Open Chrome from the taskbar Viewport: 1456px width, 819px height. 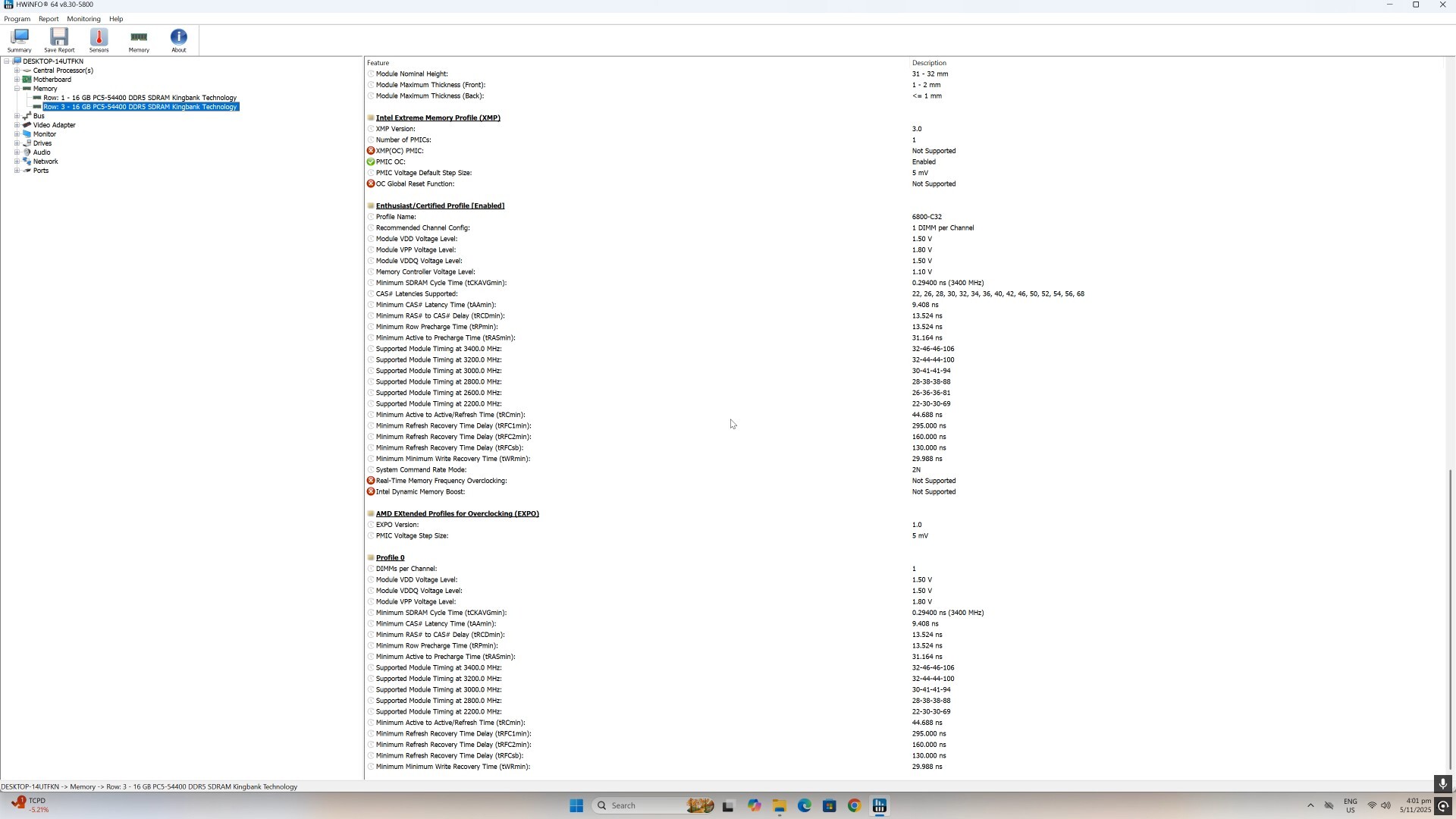[x=855, y=806]
